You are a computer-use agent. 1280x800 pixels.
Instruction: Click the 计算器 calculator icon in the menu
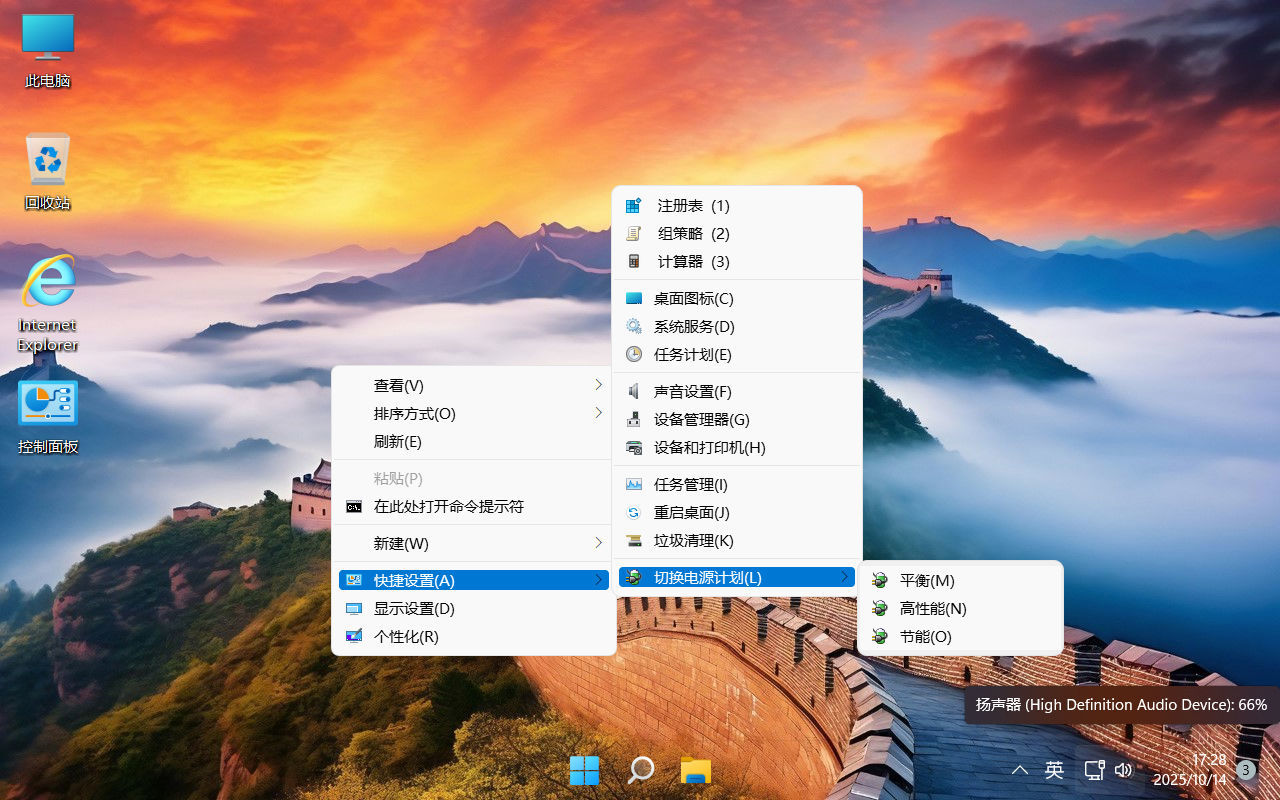click(x=633, y=261)
